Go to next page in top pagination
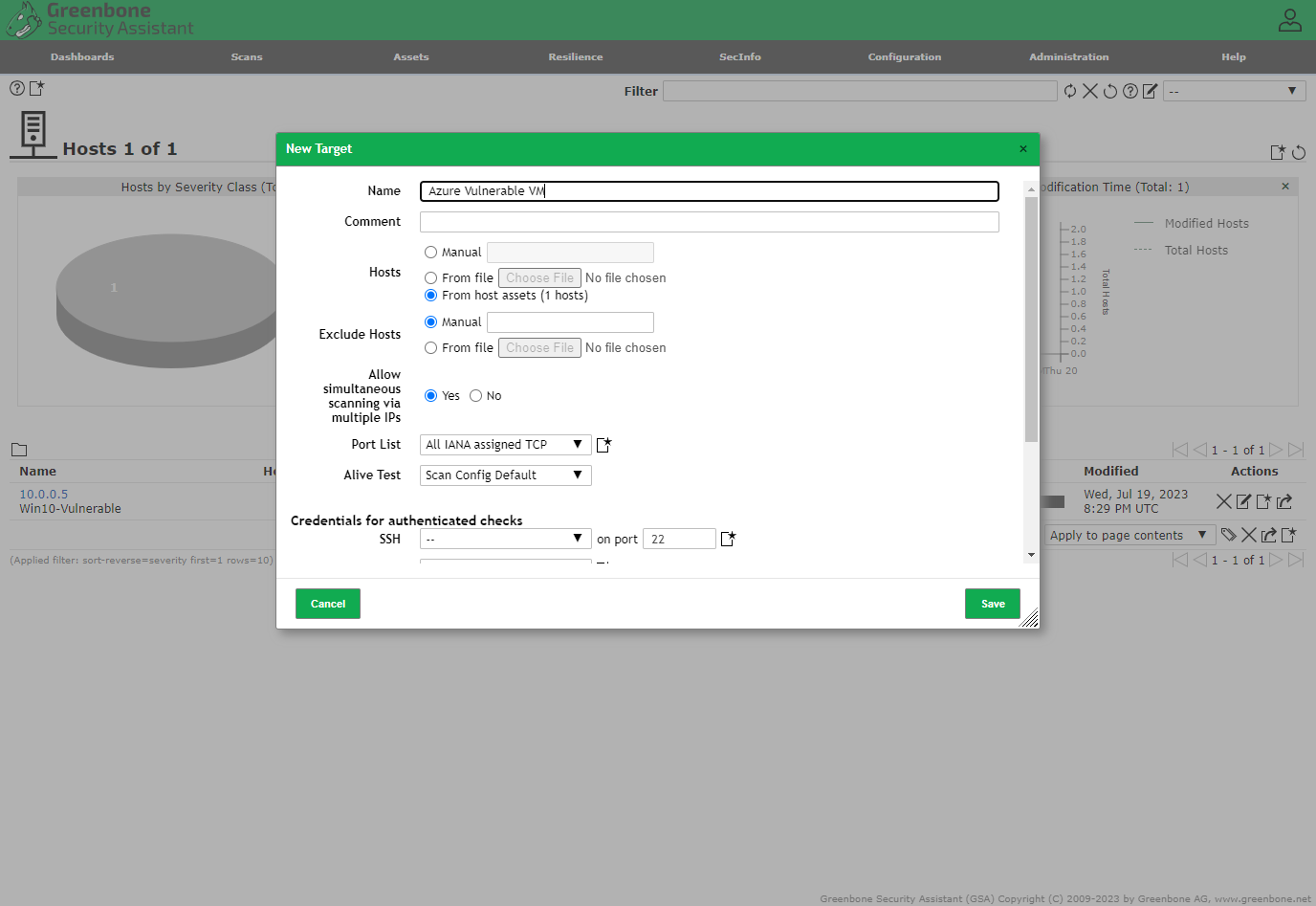This screenshot has width=1316, height=906. (1276, 450)
